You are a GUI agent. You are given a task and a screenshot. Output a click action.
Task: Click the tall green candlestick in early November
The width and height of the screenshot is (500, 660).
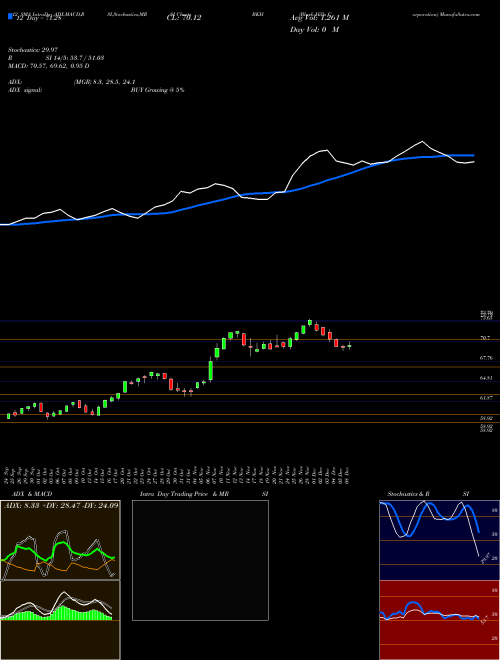click(210, 370)
